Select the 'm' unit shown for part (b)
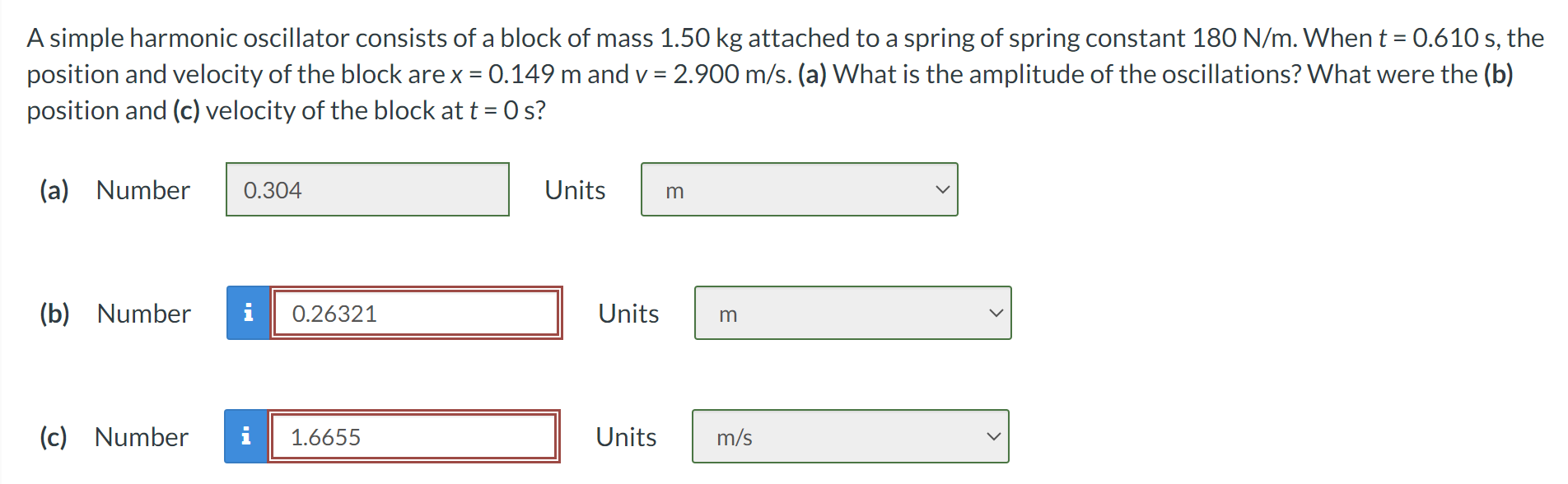The height and width of the screenshot is (484, 1568). [727, 314]
